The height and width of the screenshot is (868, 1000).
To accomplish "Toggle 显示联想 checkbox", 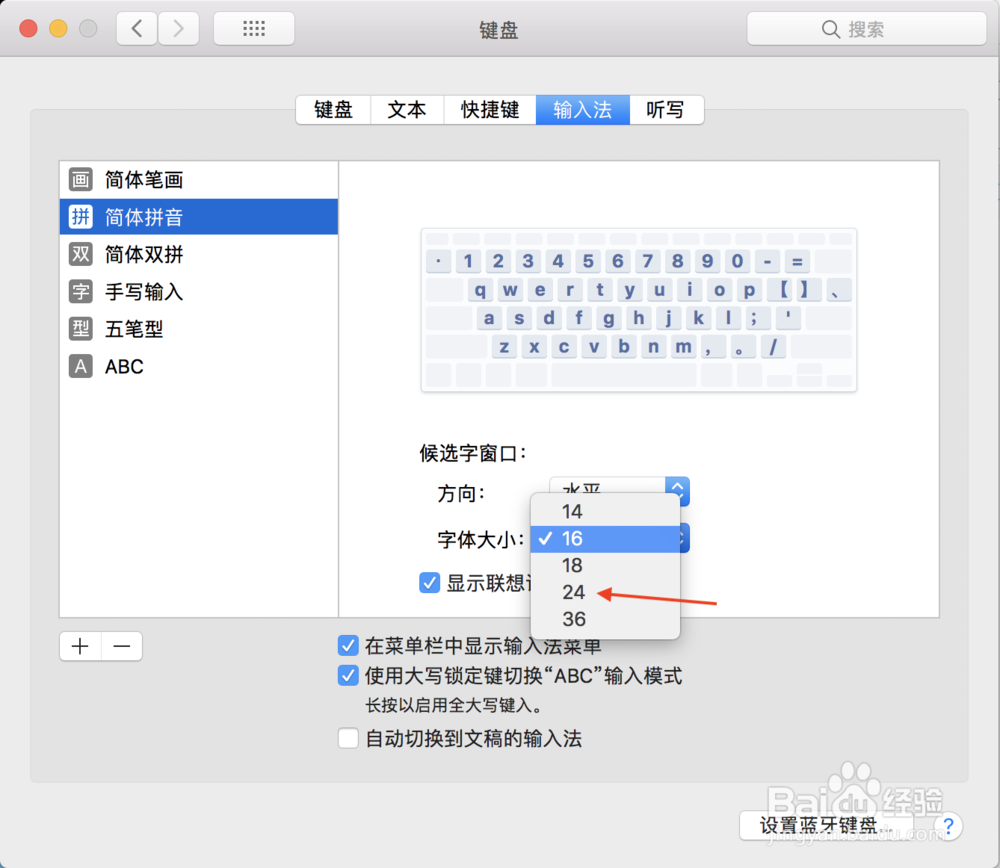I will point(429,583).
